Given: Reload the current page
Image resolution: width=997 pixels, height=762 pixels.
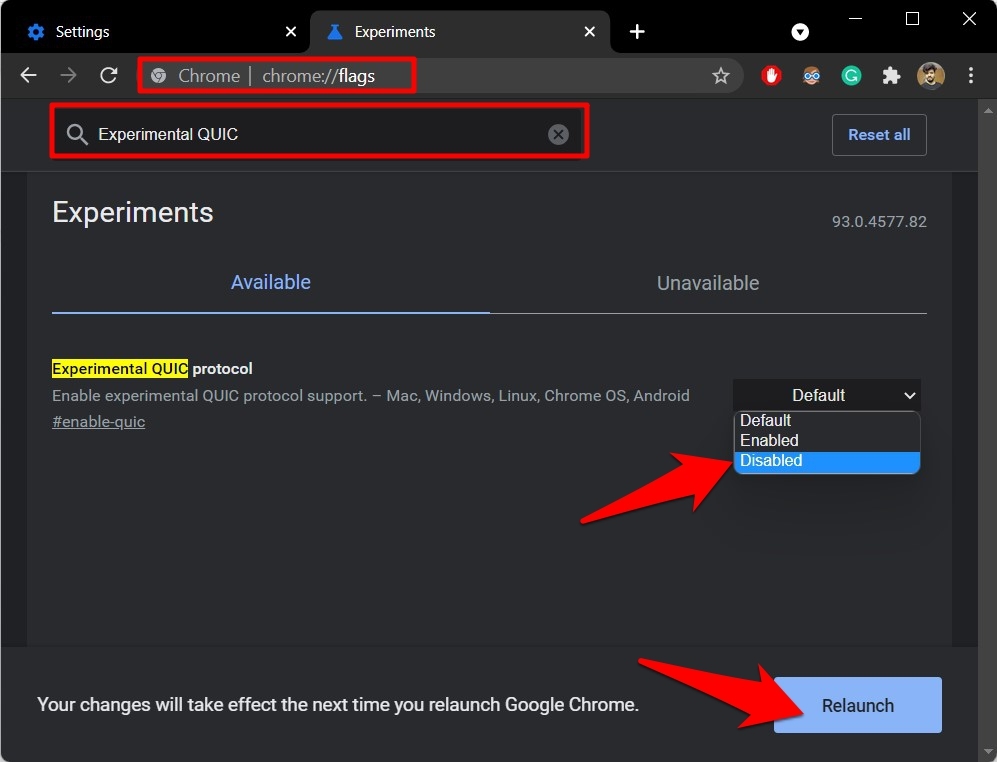Looking at the screenshot, I should point(108,75).
